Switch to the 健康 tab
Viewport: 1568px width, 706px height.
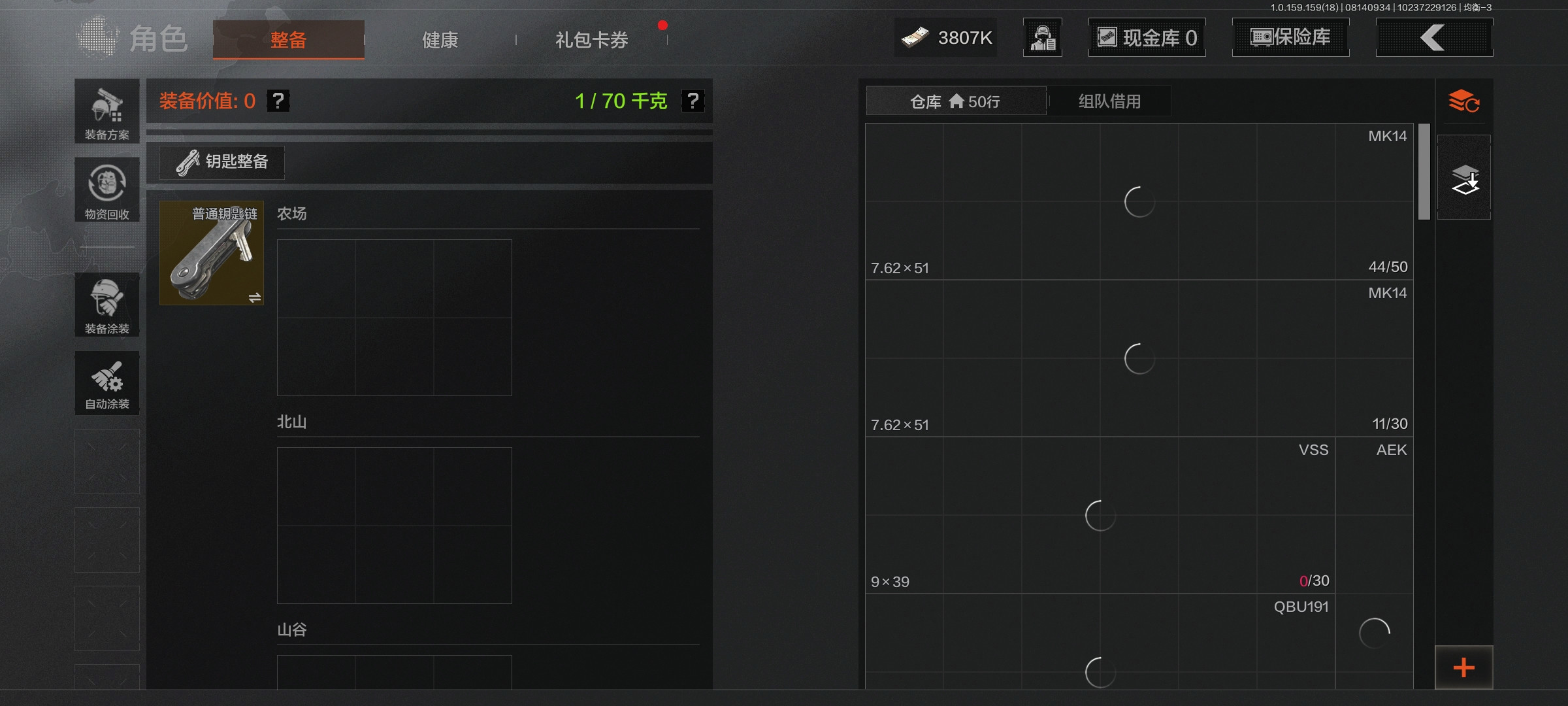tap(440, 40)
